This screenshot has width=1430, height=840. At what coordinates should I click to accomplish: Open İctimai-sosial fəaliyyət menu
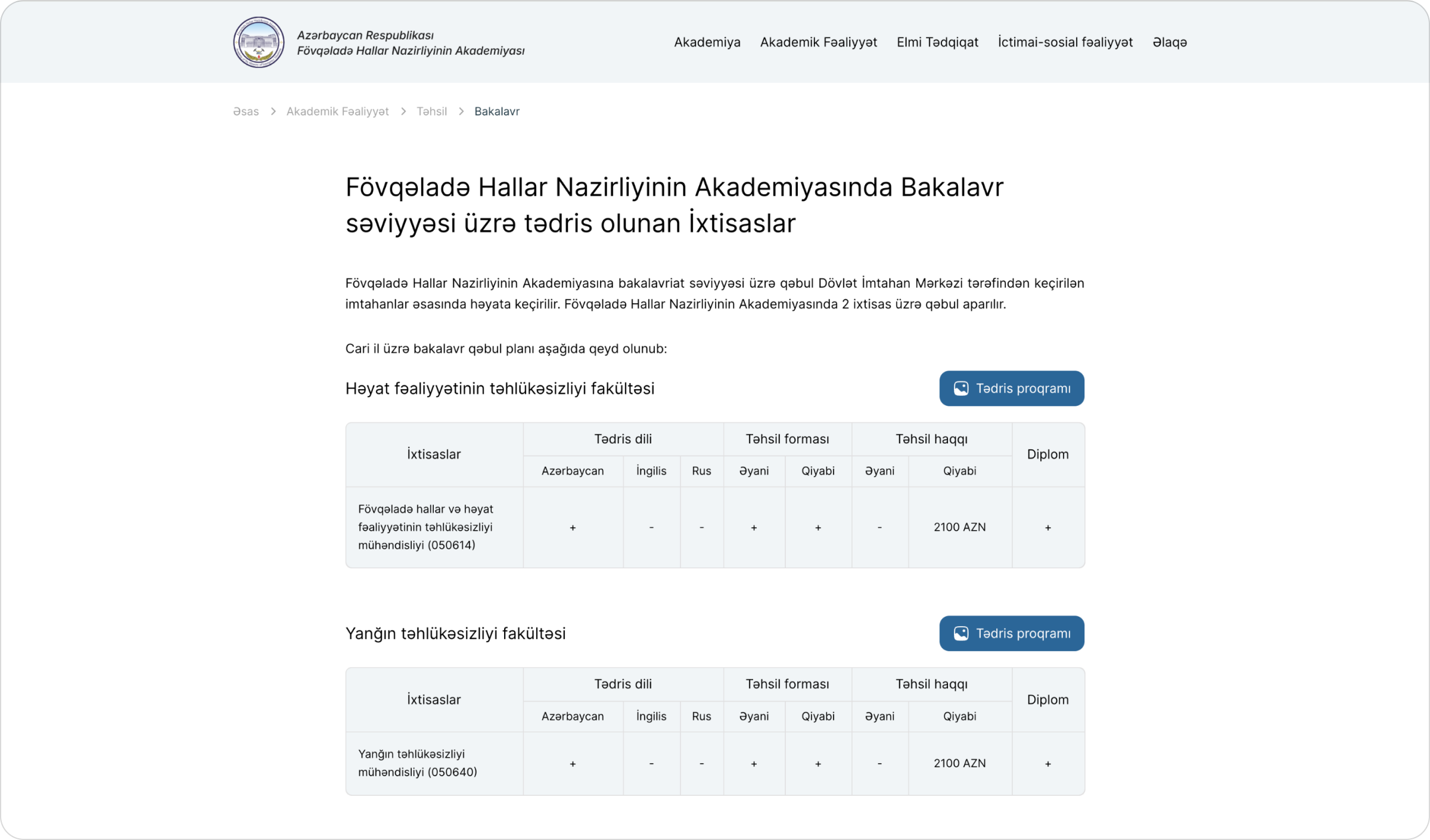pyautogui.click(x=1065, y=42)
